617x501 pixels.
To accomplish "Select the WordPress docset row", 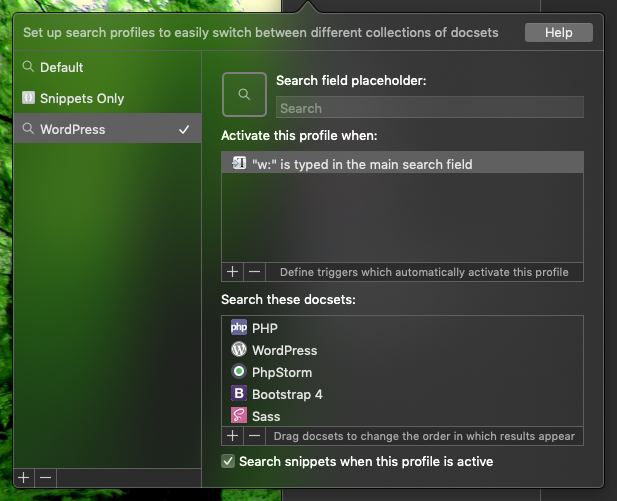I will [x=402, y=350].
